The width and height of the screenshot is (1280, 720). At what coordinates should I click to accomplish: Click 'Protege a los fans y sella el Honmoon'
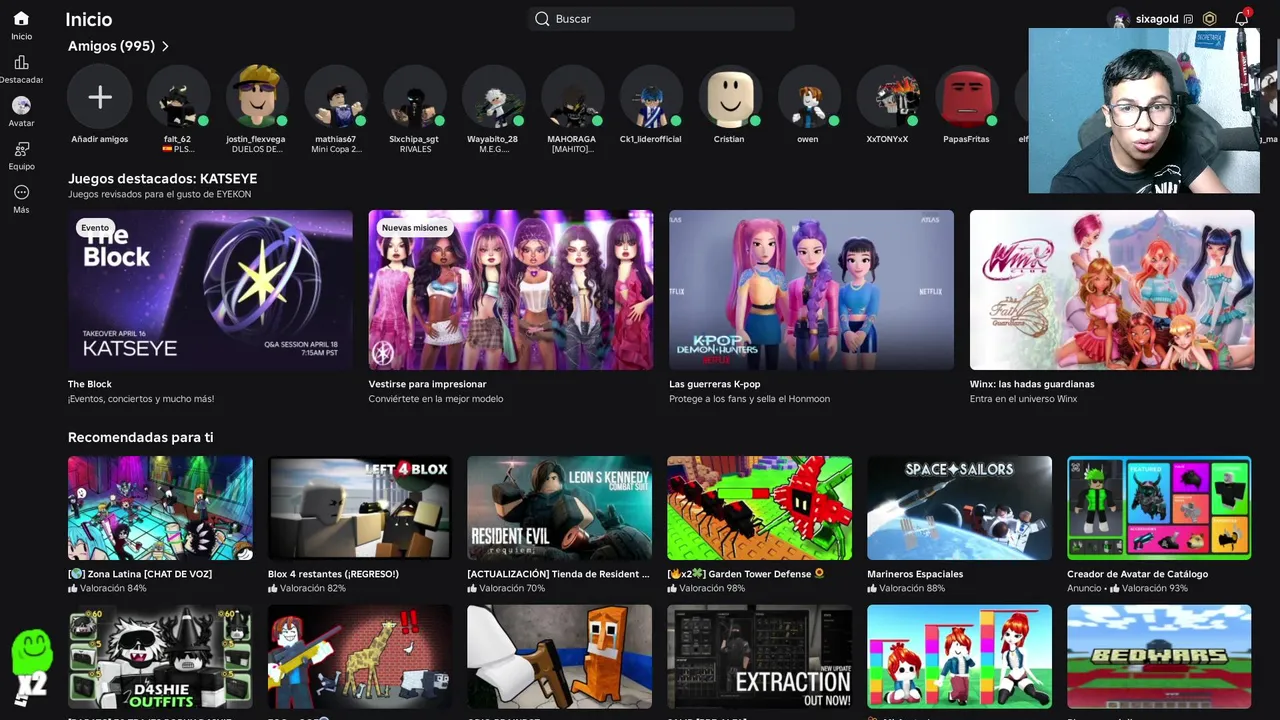coord(749,399)
